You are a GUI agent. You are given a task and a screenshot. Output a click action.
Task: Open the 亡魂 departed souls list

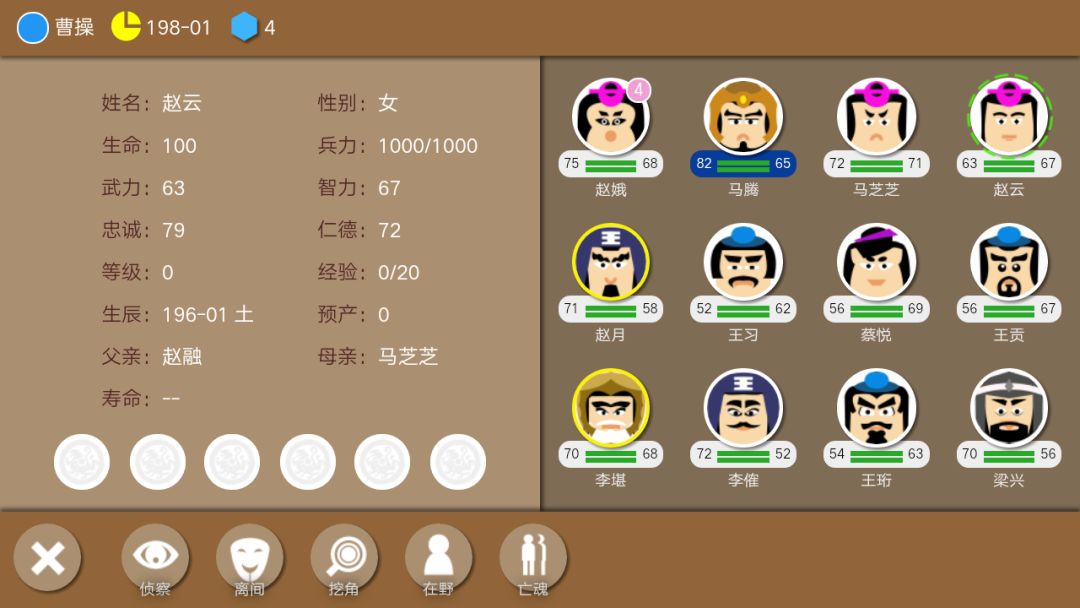tap(532, 559)
